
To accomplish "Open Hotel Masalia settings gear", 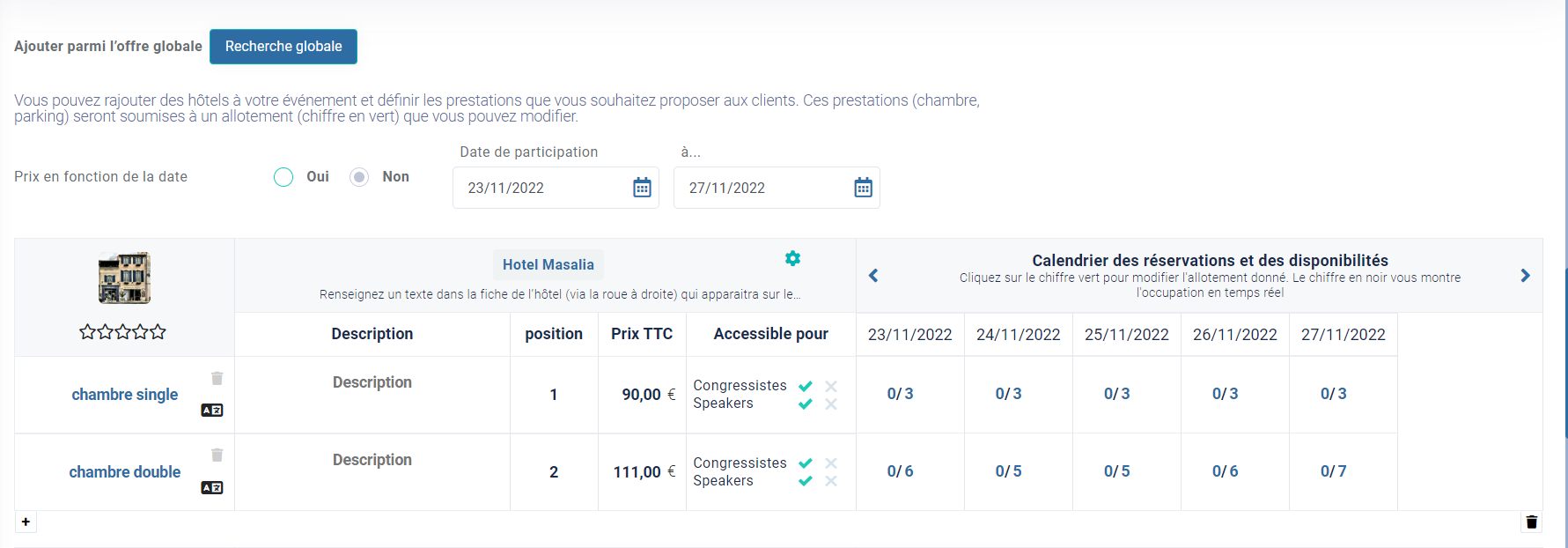I will pos(792,258).
